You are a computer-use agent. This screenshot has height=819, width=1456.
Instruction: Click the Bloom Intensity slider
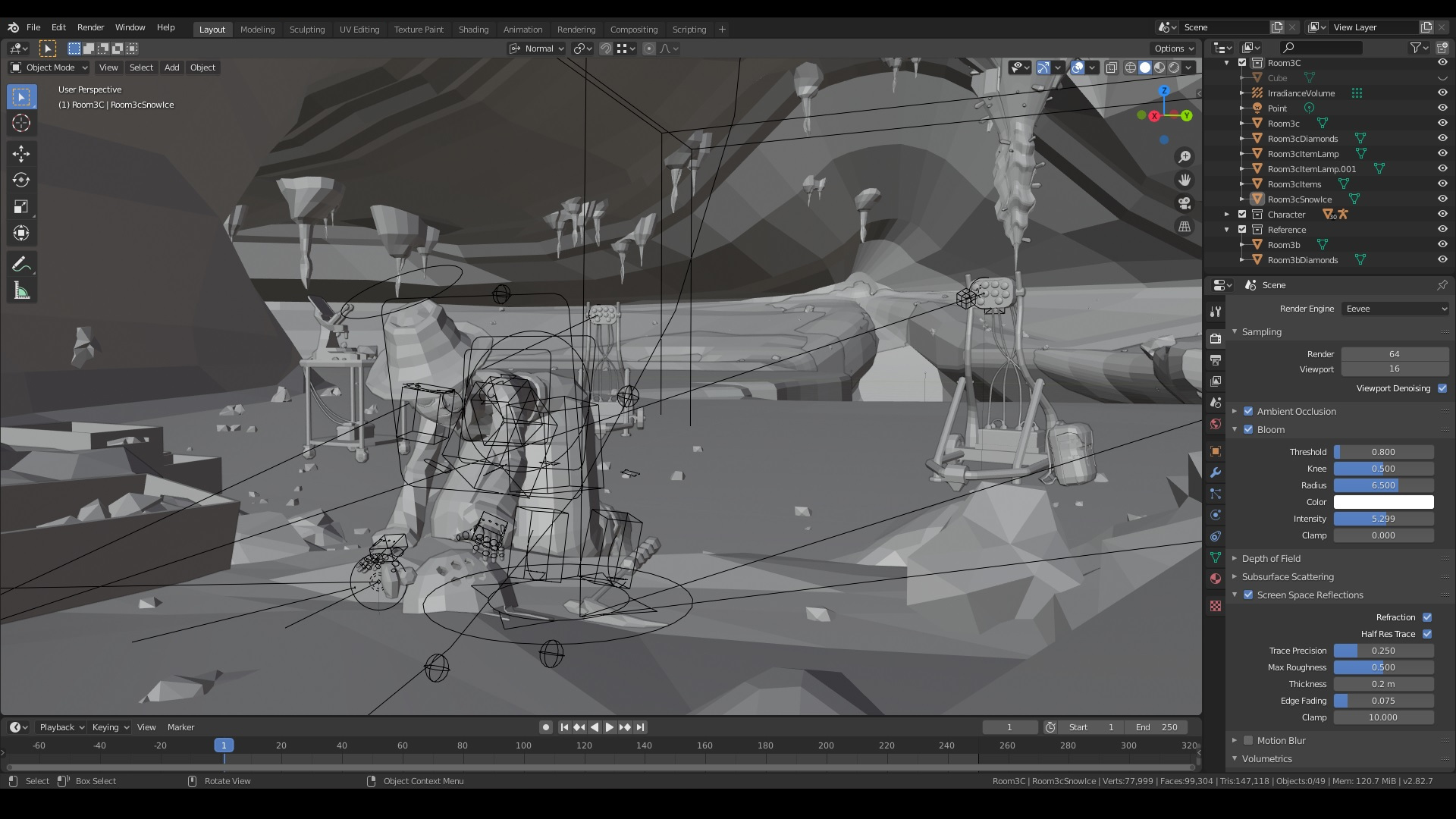(x=1383, y=519)
